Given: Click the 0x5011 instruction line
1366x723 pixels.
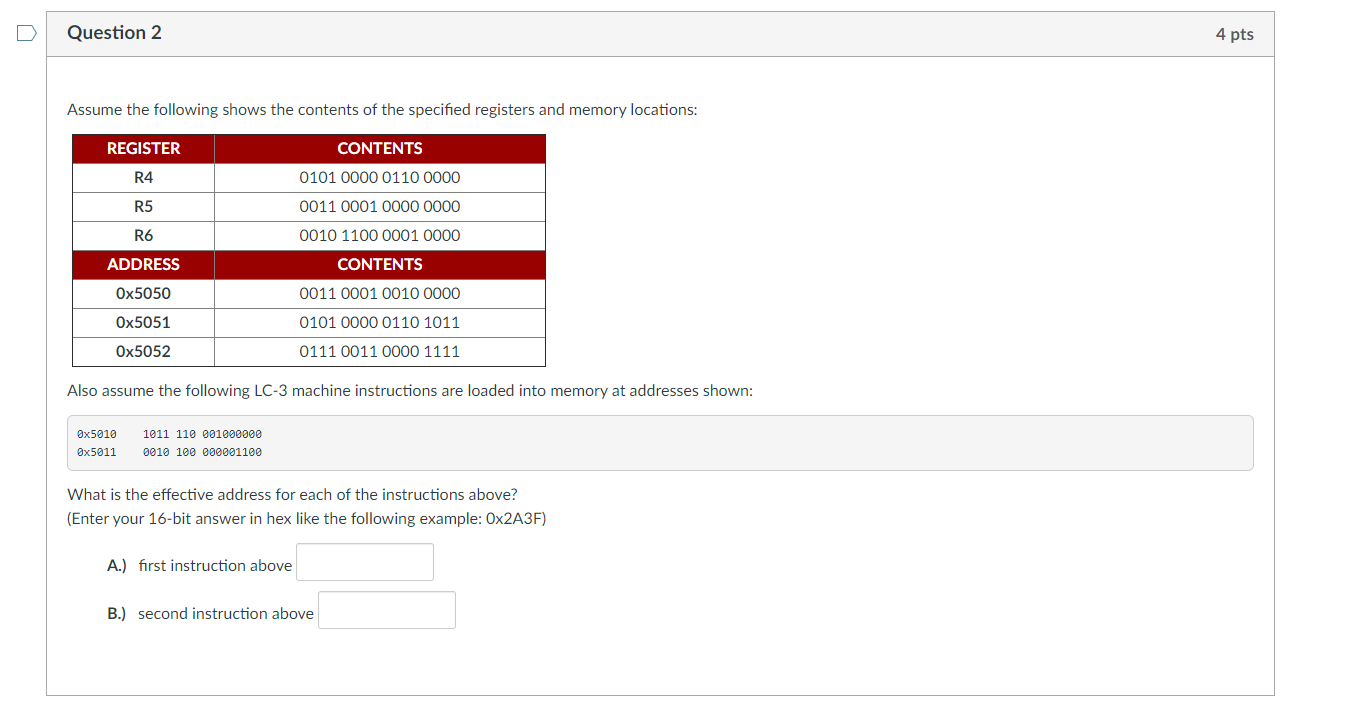Looking at the screenshot, I should 170,452.
